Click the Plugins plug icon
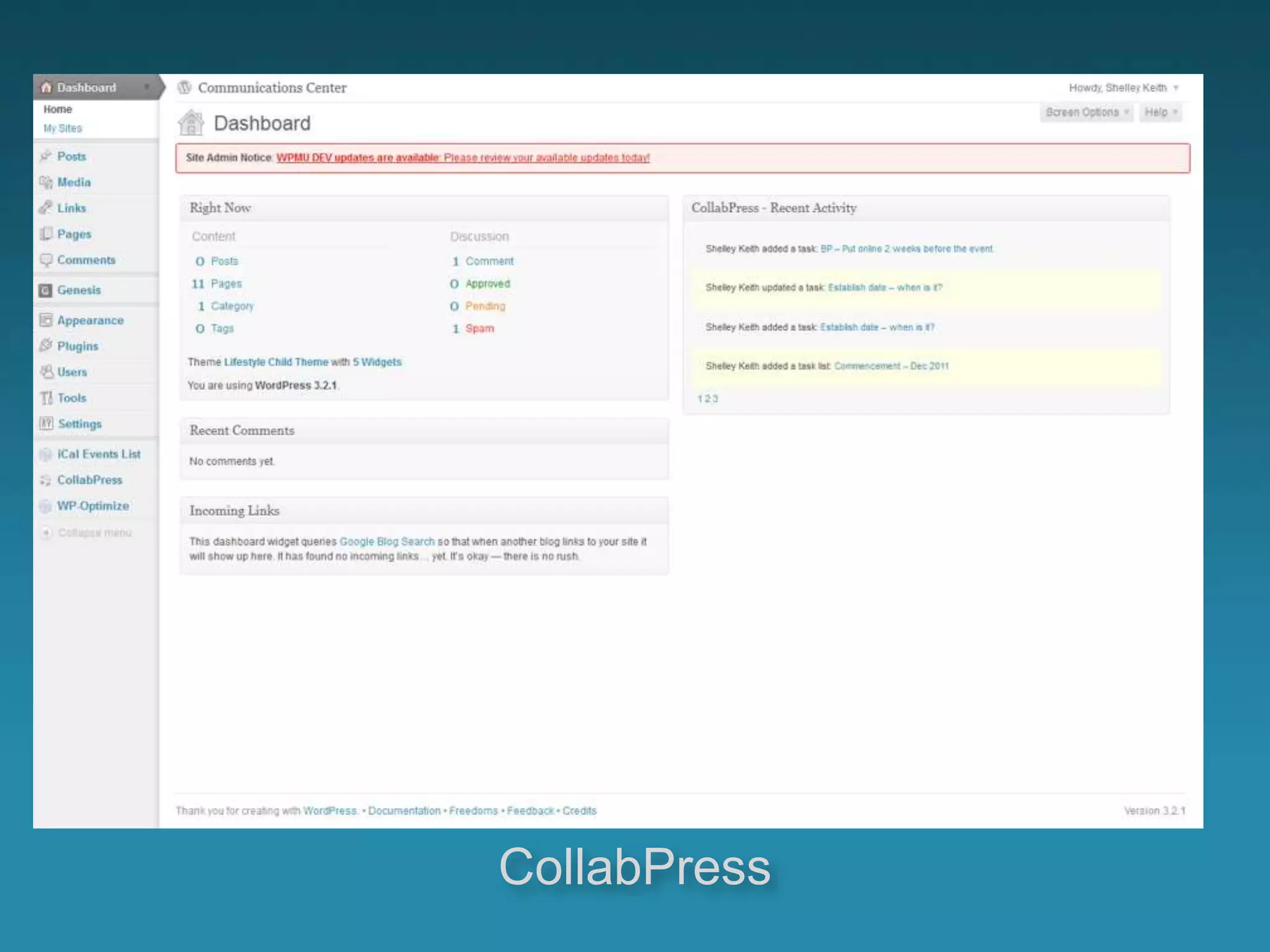The width and height of the screenshot is (1270, 952). (x=46, y=346)
